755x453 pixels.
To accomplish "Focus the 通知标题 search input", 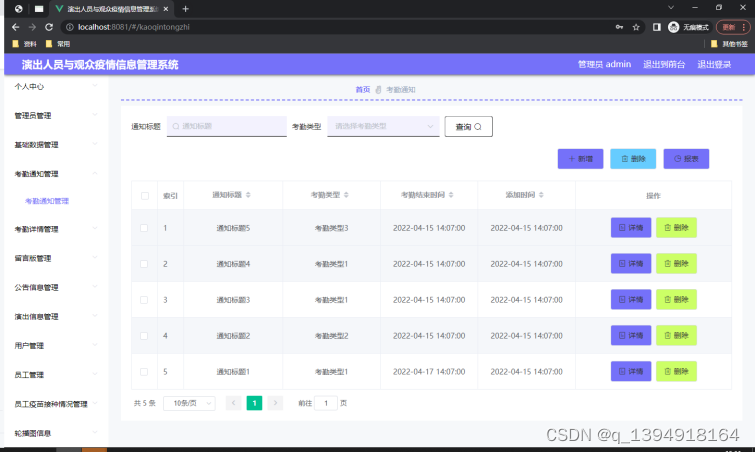I will 227,126.
